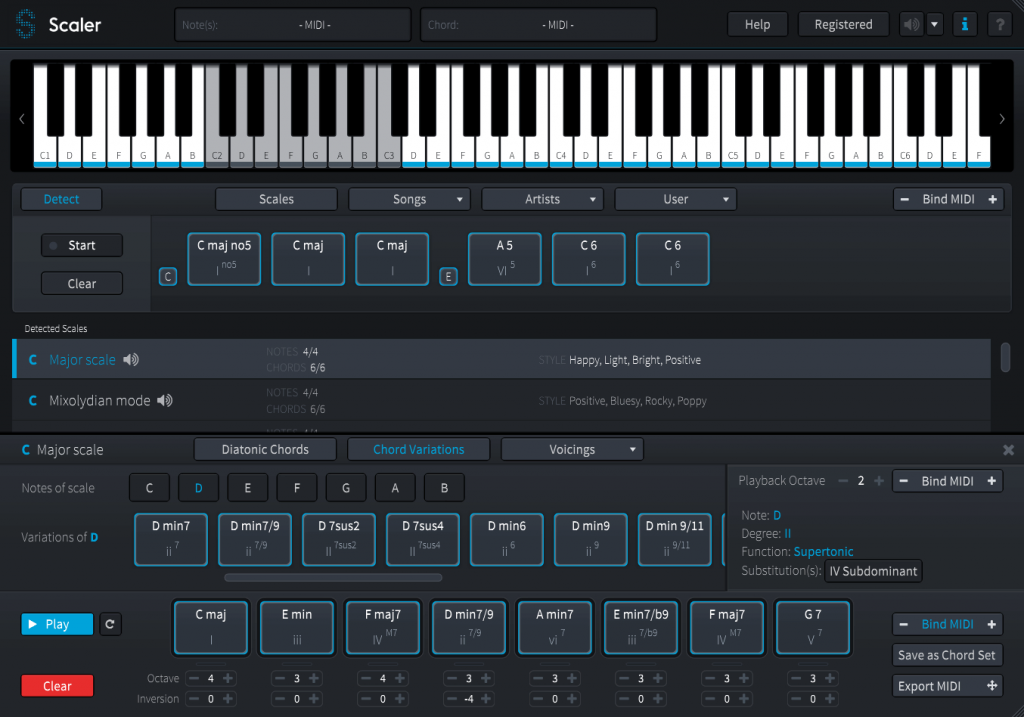
Task: Select note F in Notes of scale
Action: tap(296, 488)
